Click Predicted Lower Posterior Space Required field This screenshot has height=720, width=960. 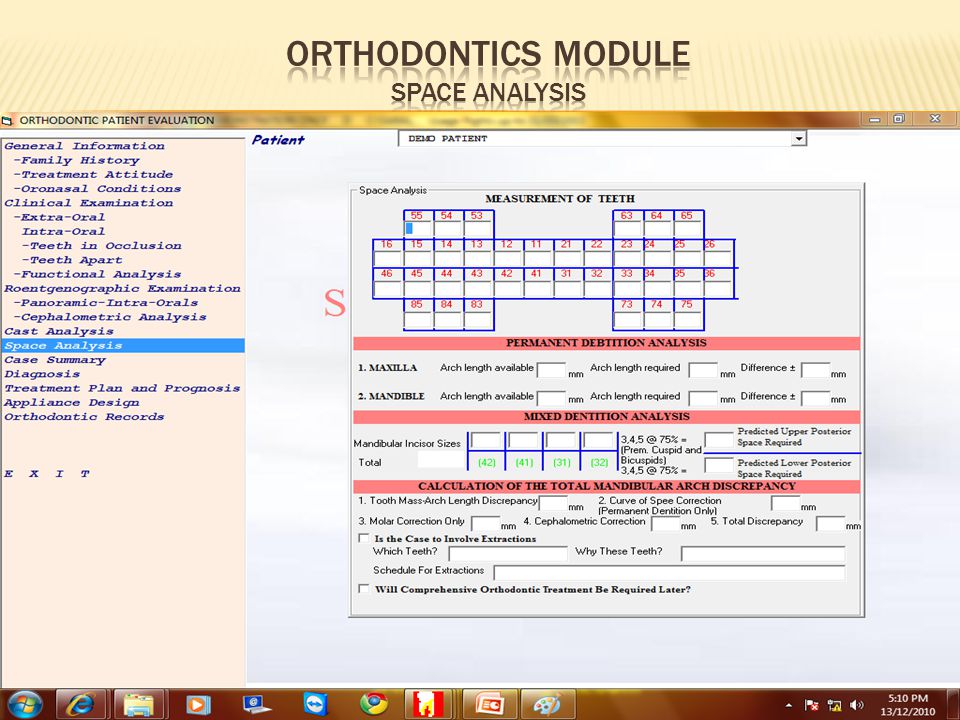point(719,465)
